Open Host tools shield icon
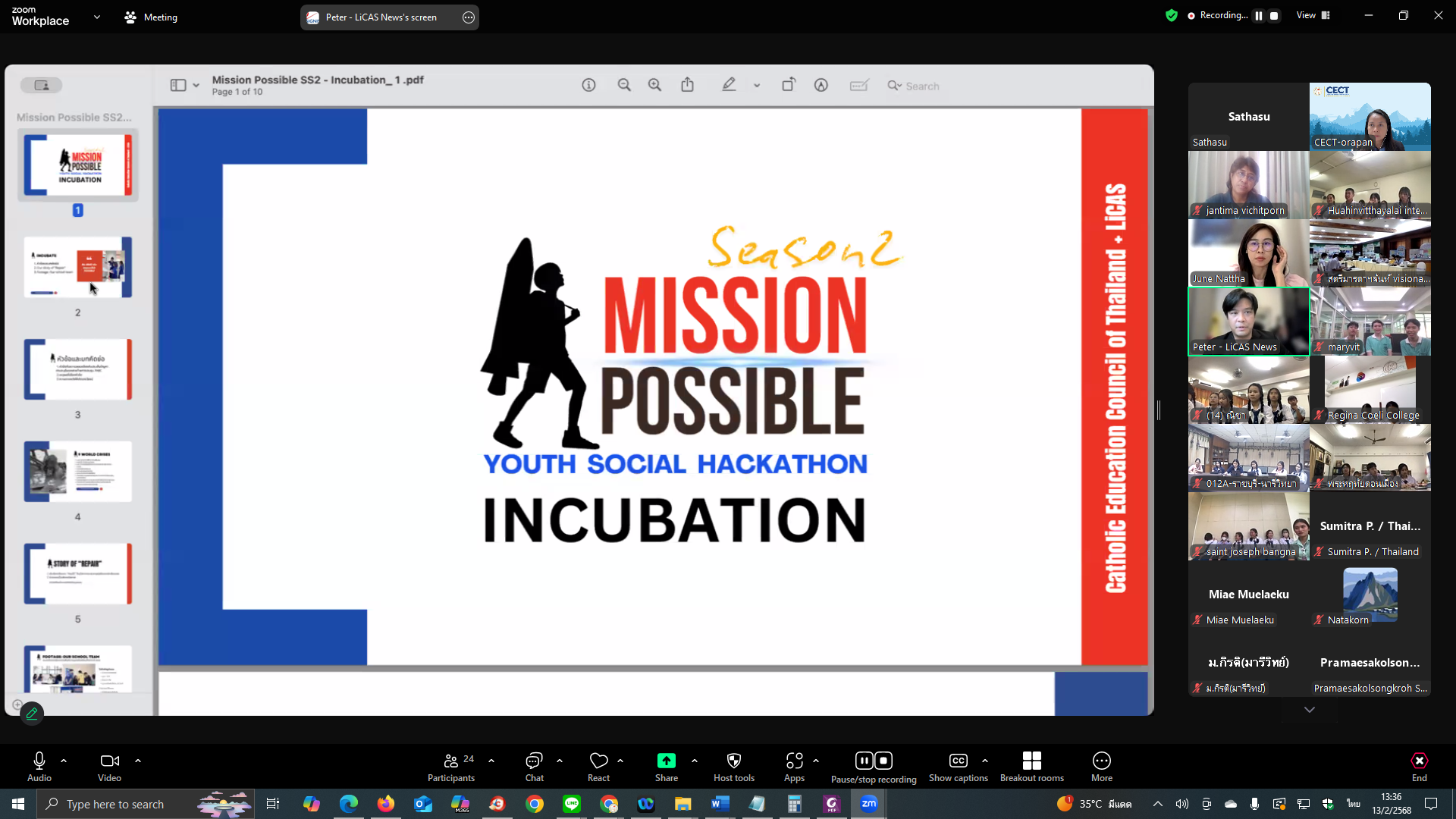 (733, 761)
